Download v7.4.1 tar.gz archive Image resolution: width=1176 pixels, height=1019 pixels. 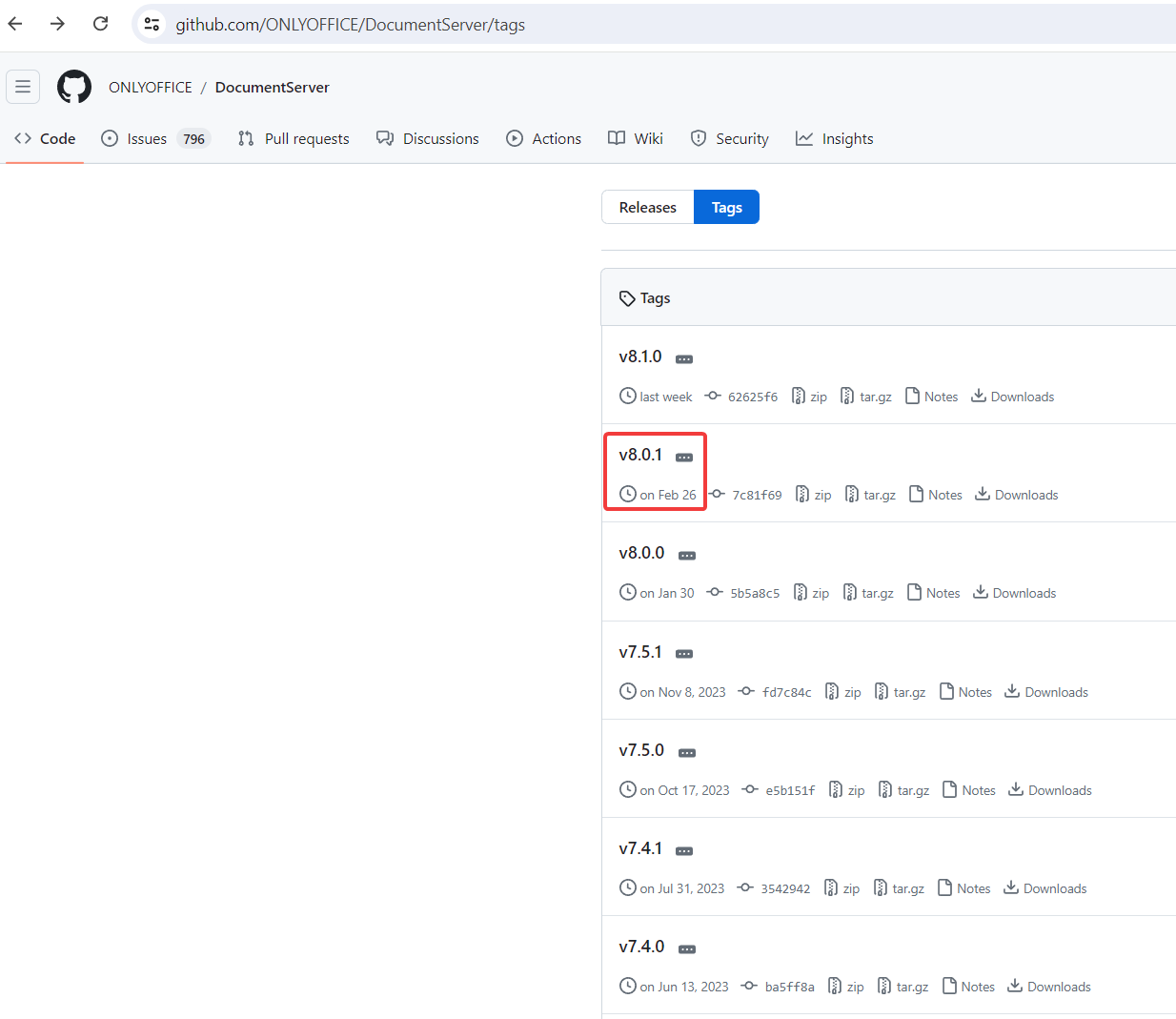(899, 888)
